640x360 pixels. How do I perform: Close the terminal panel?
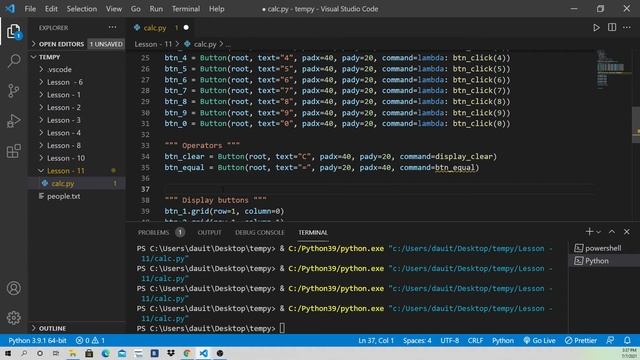click(x=627, y=232)
